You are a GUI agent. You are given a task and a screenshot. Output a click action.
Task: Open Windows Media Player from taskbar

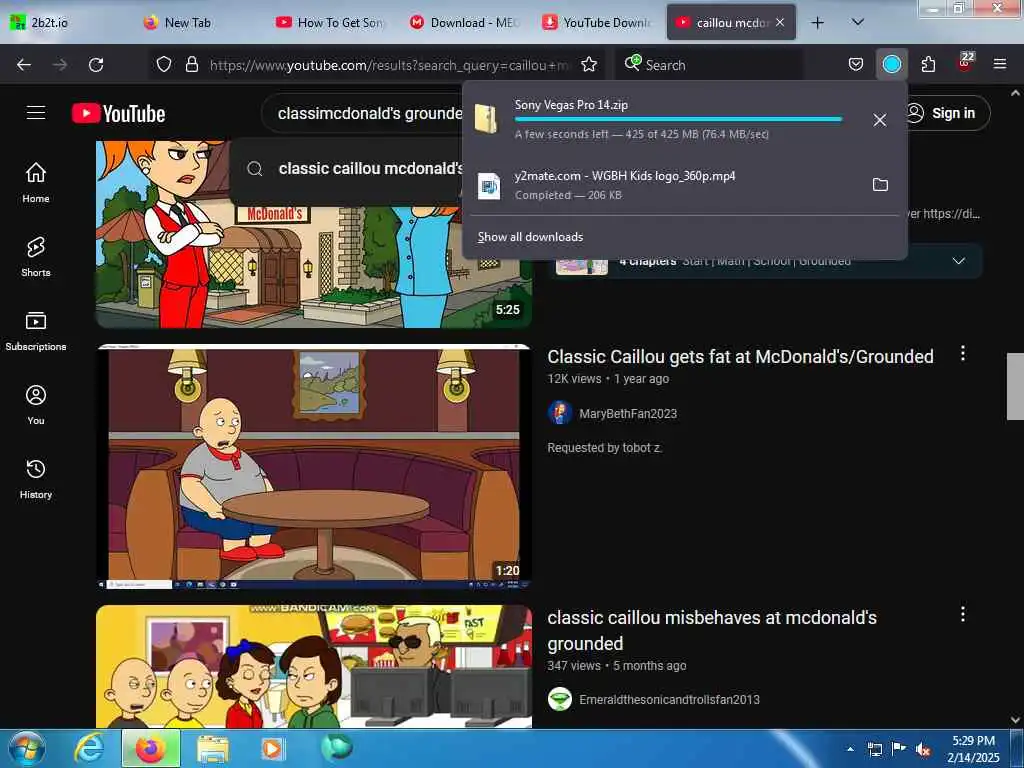272,749
